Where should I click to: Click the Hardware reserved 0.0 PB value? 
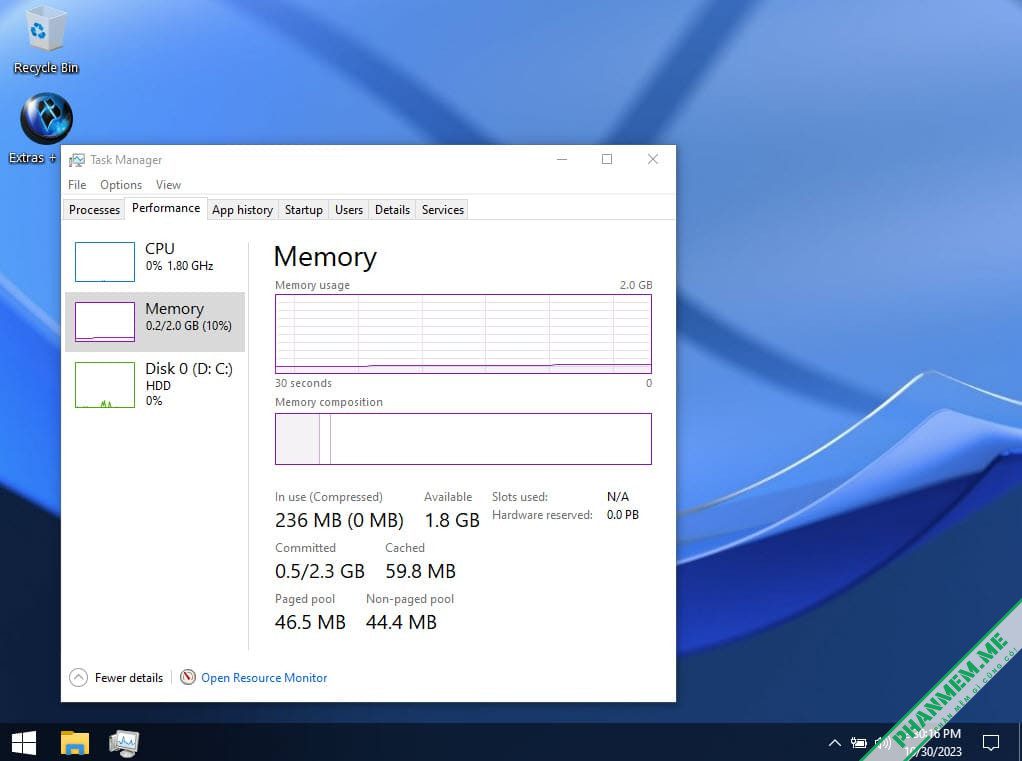pos(622,515)
